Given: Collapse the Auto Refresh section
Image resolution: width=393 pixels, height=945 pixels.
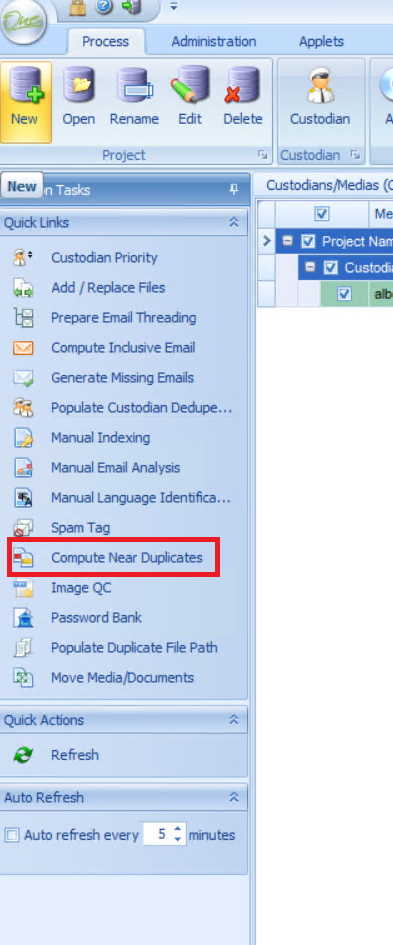Looking at the screenshot, I should (x=234, y=797).
